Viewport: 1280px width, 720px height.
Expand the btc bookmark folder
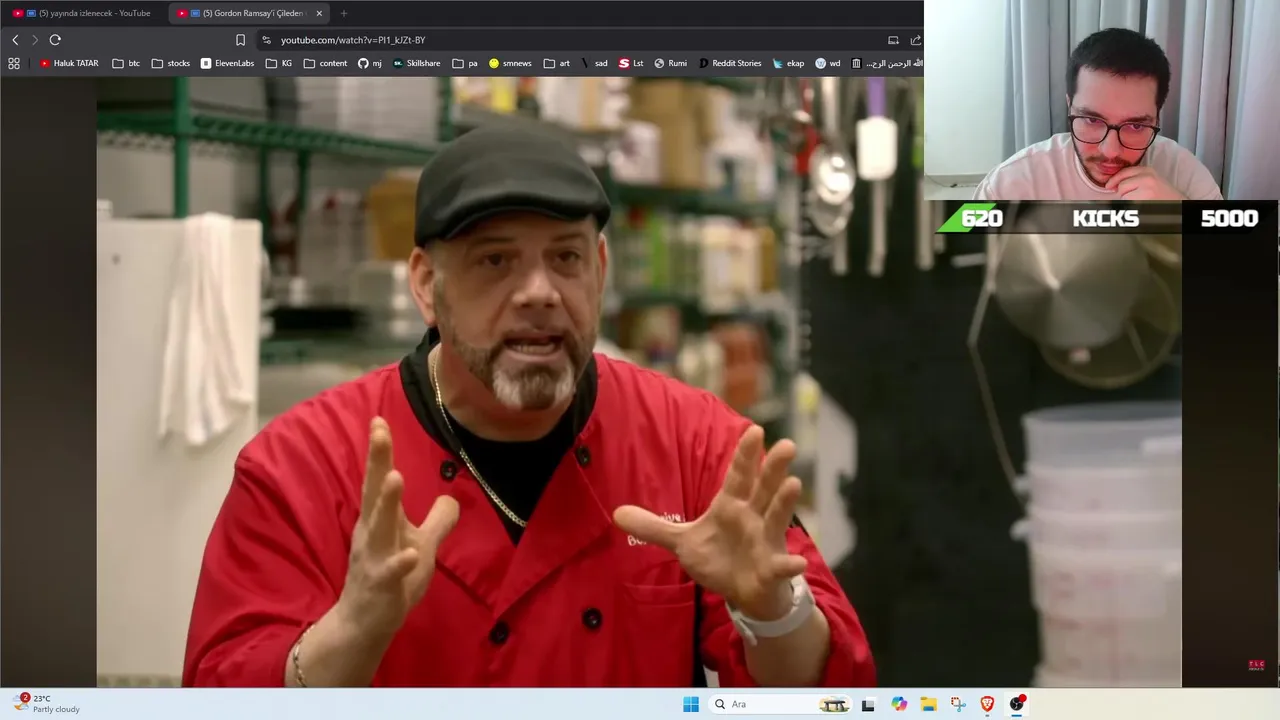pos(126,63)
